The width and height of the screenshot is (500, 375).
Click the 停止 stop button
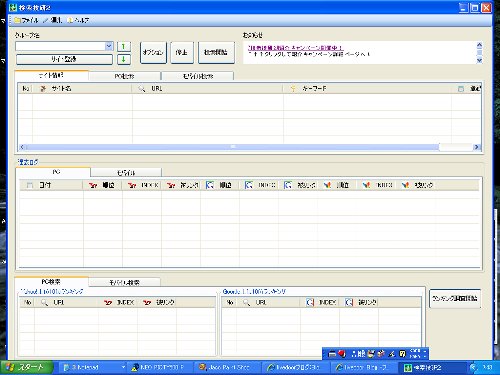182,52
